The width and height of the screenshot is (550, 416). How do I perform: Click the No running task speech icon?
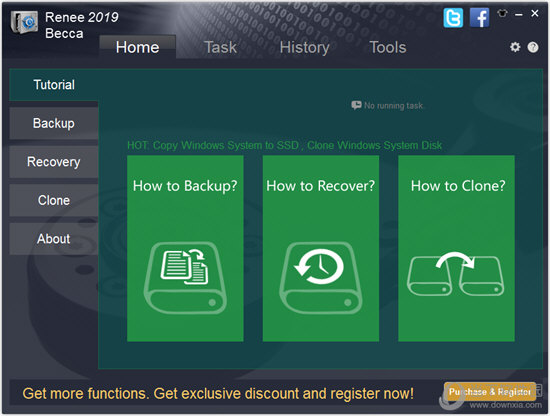(x=356, y=105)
